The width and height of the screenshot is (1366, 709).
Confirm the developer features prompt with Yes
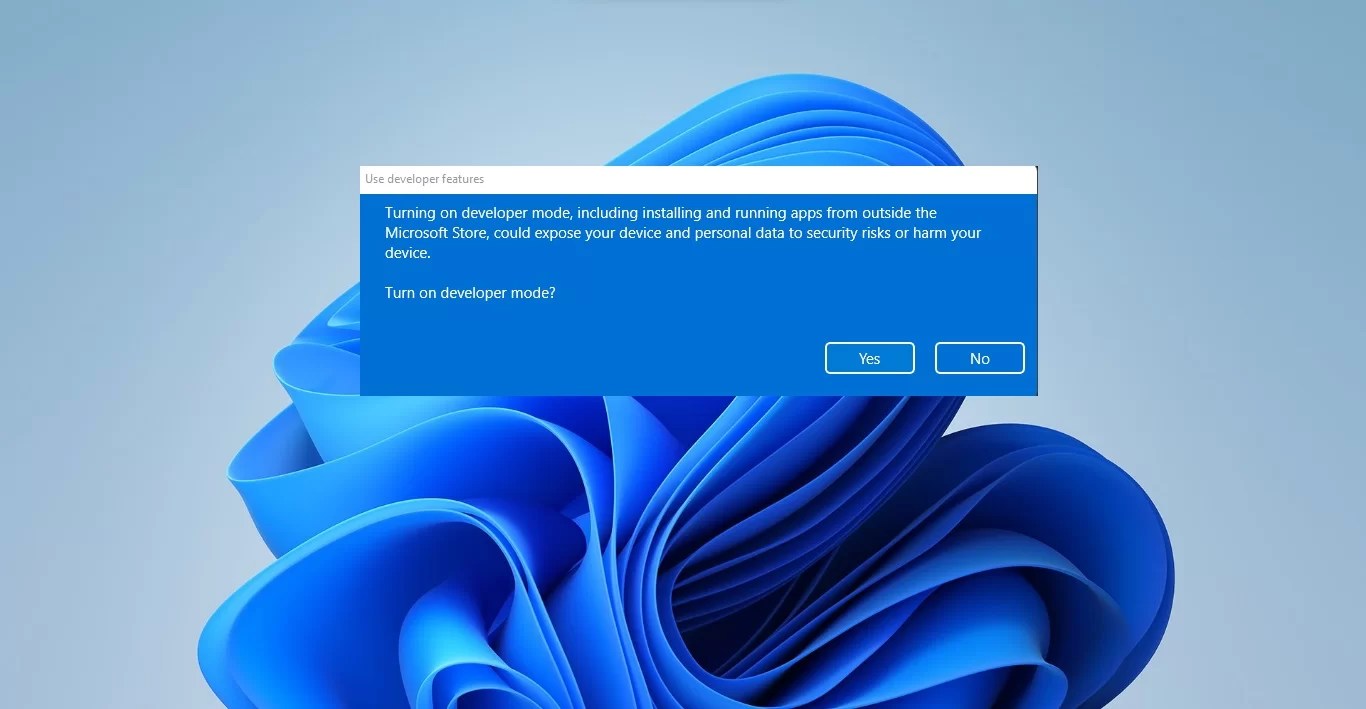coord(869,357)
